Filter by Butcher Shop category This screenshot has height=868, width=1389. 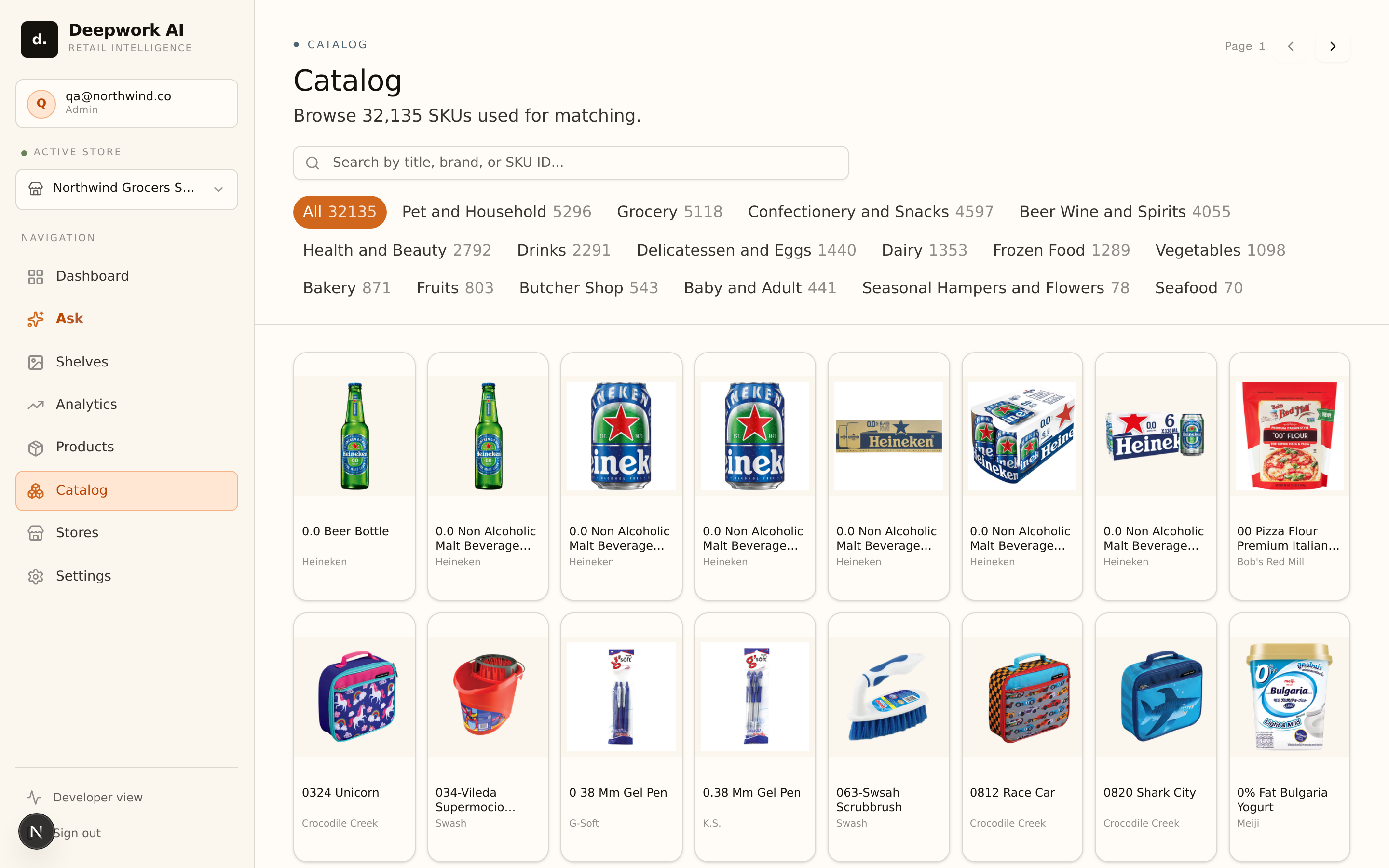tap(589, 287)
